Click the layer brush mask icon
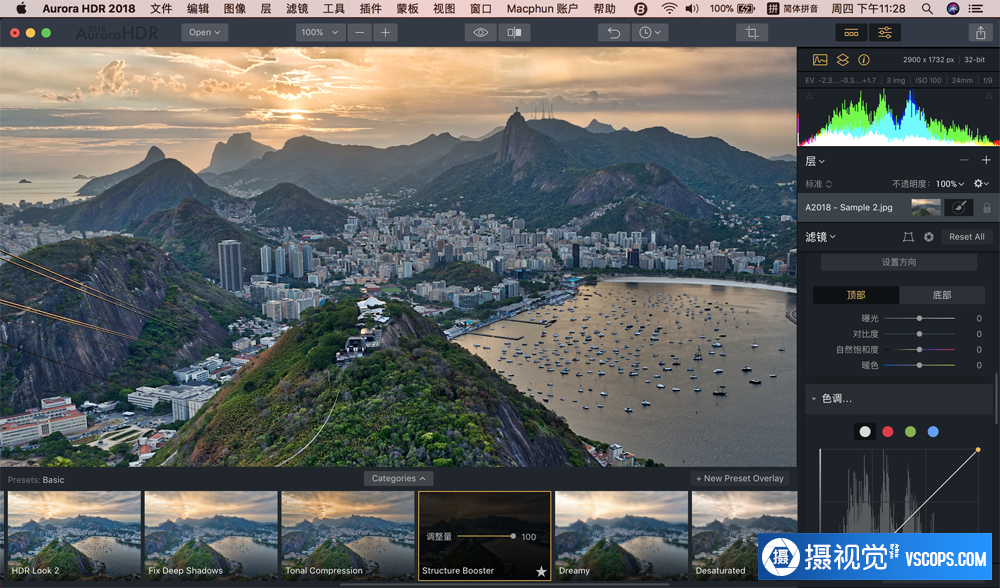The image size is (1000, 588). [x=959, y=207]
